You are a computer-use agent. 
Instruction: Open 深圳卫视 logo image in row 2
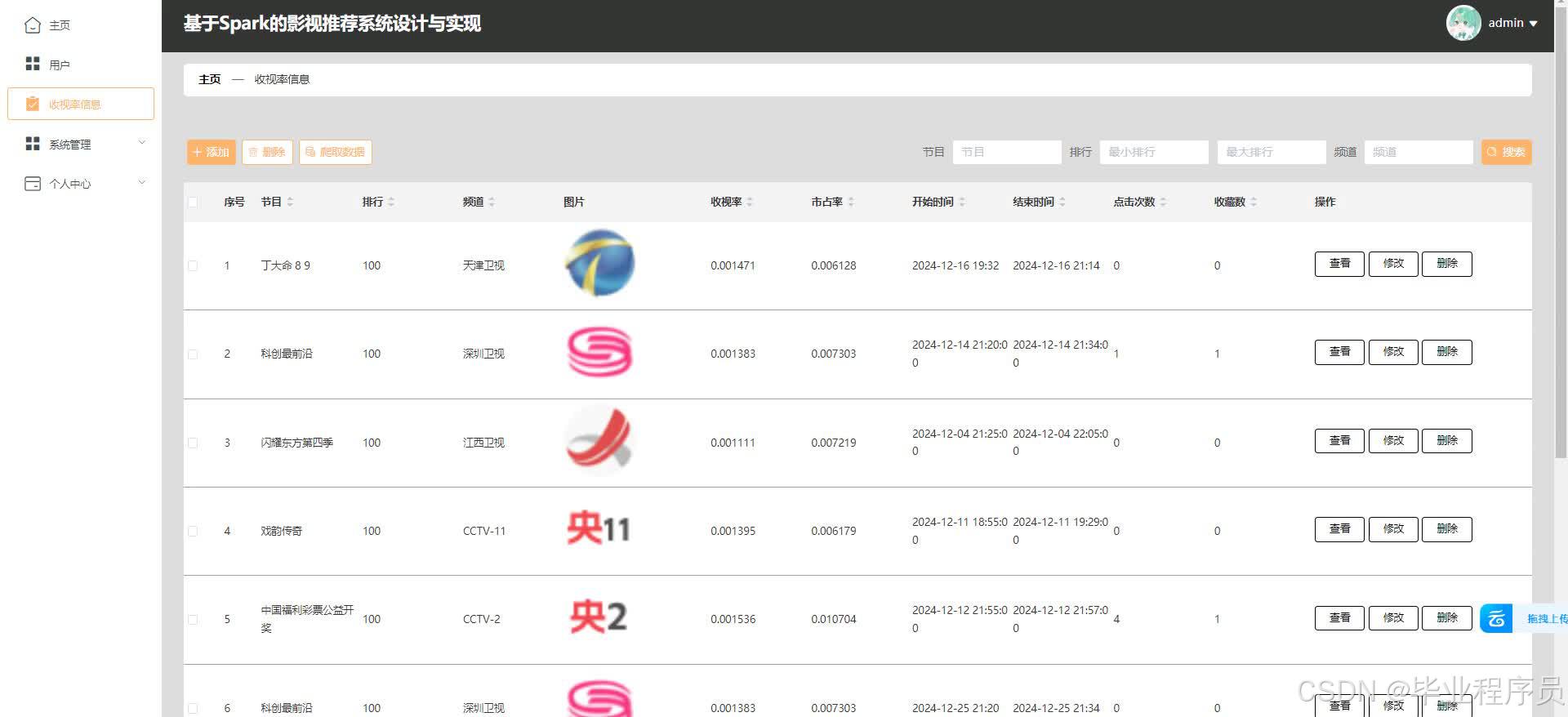[600, 352]
